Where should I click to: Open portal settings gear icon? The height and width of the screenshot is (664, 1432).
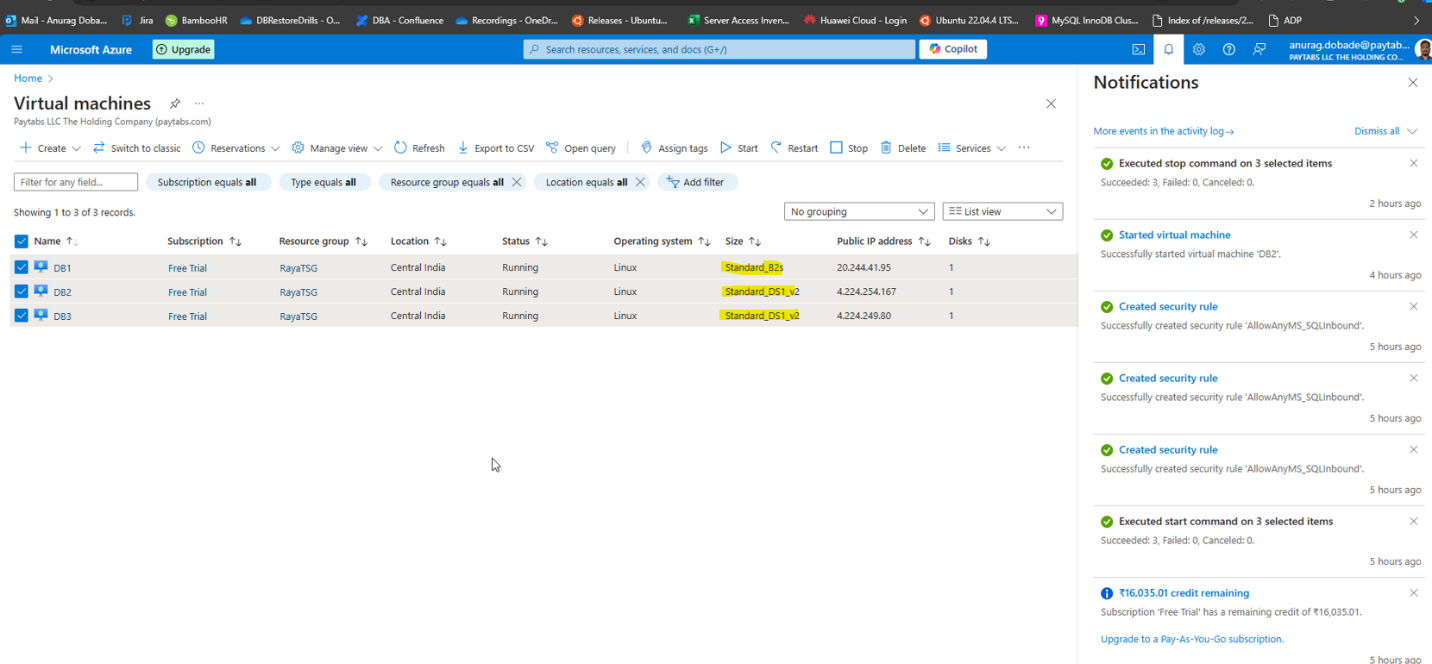[x=1199, y=49]
